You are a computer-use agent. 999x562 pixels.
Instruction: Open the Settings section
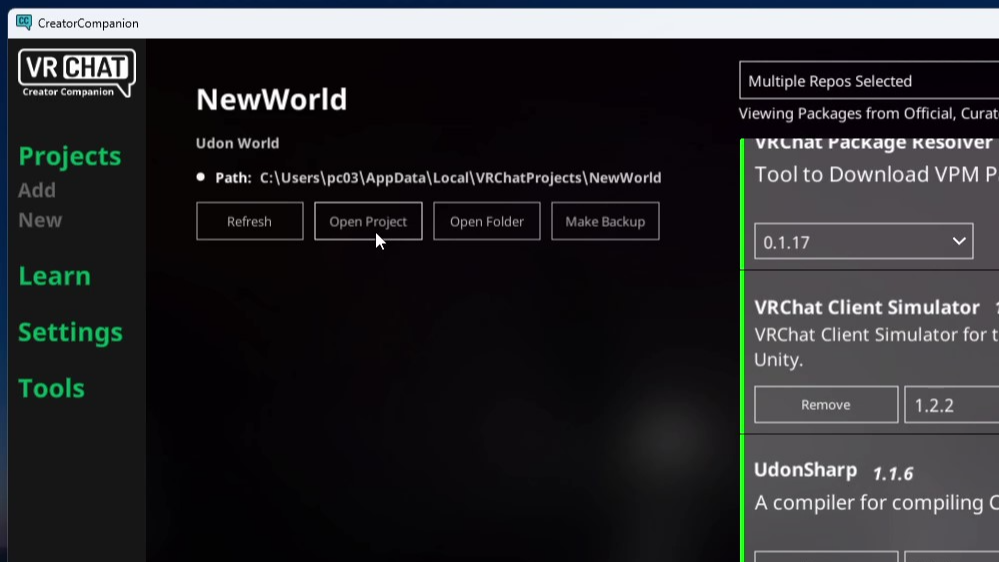click(x=70, y=332)
